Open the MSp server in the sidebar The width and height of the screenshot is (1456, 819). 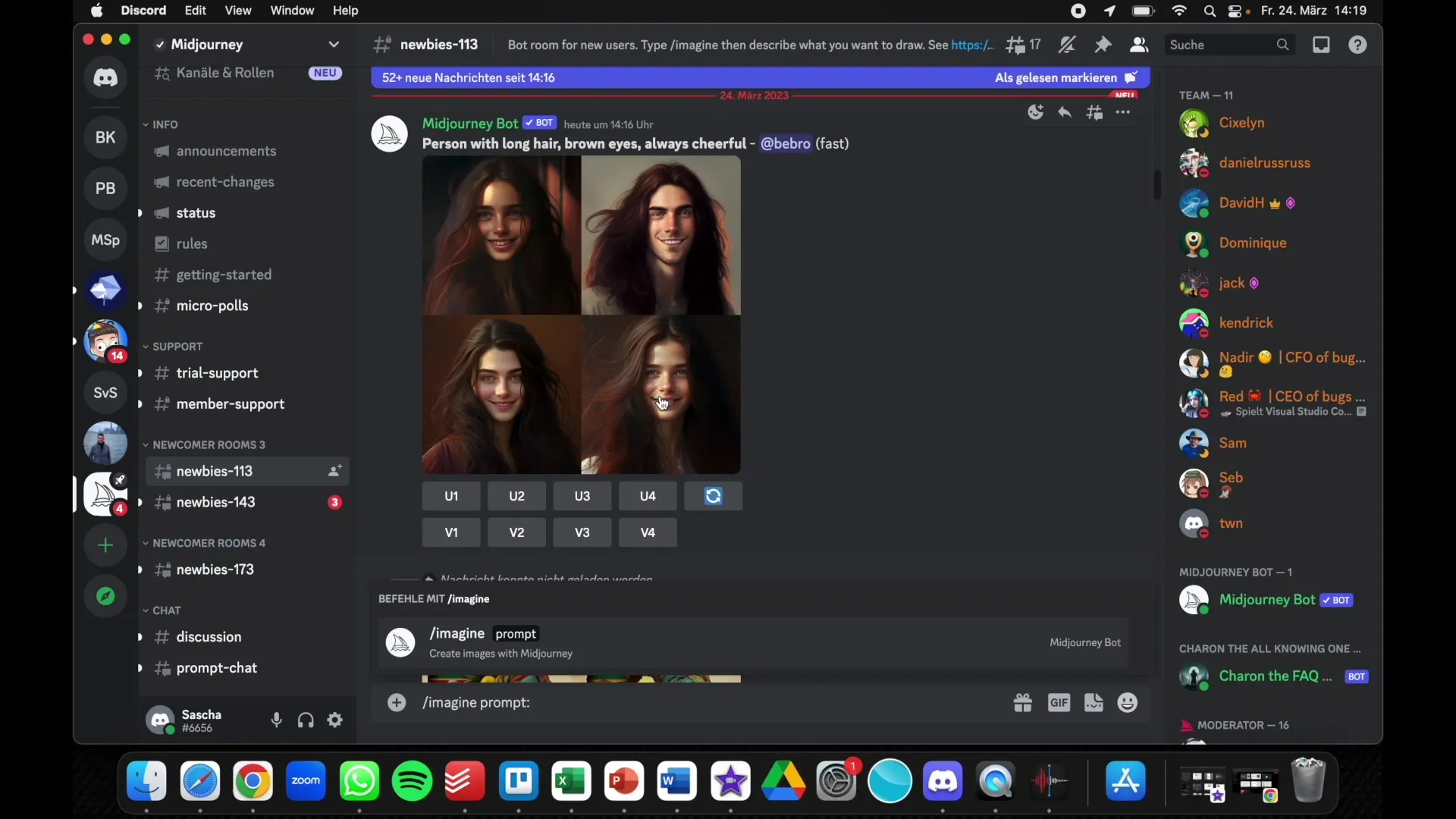105,240
